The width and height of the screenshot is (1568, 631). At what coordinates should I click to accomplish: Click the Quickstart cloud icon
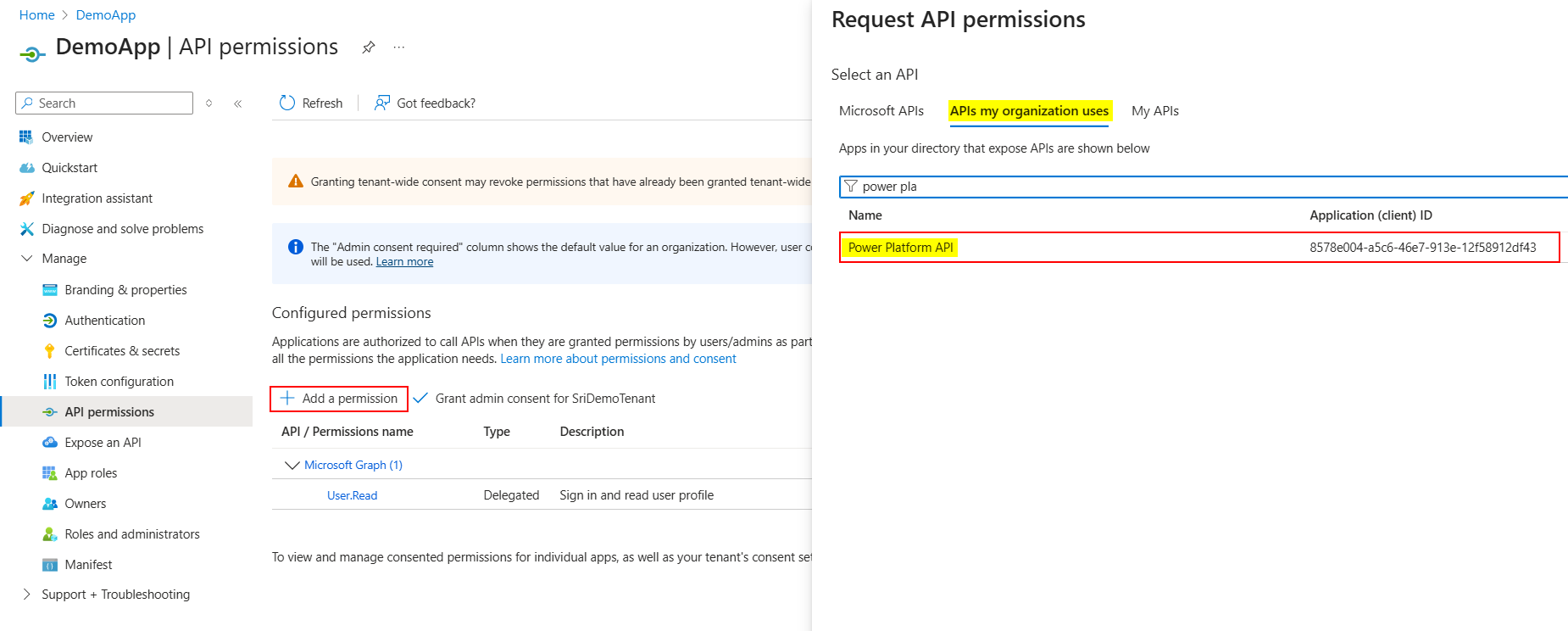(26, 168)
